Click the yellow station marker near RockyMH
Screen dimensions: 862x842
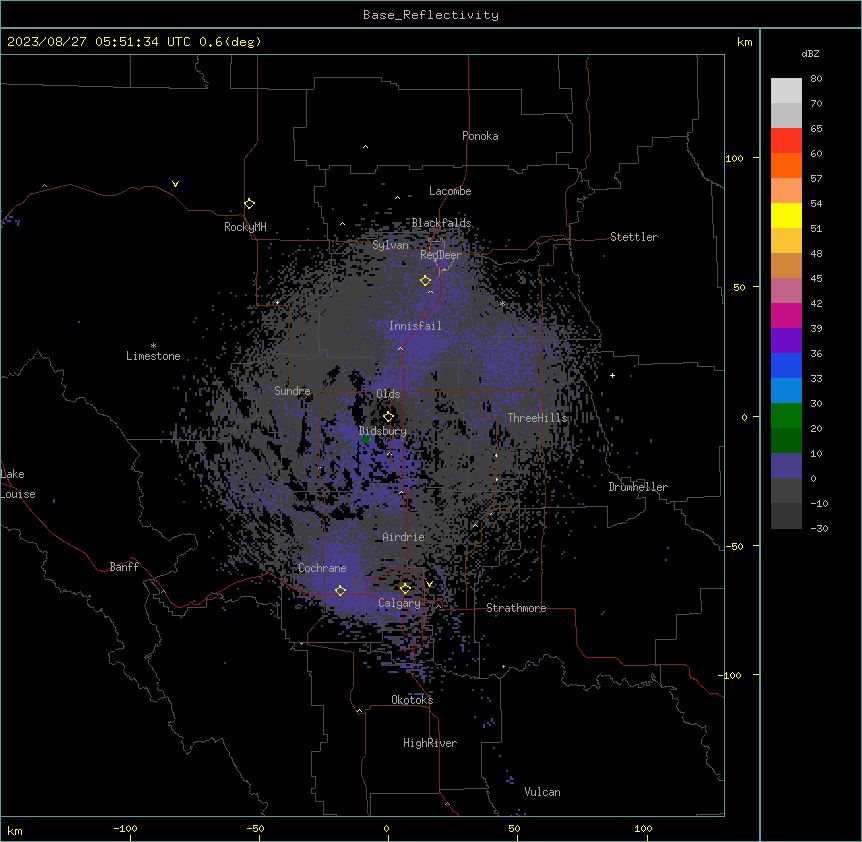pyautogui.click(x=250, y=204)
